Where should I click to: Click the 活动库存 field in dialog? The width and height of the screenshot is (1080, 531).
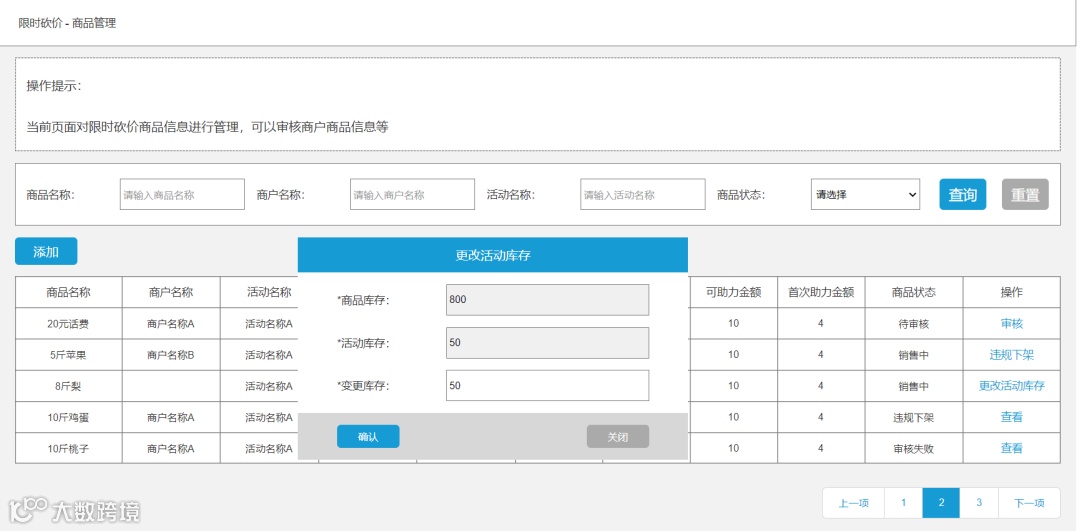pos(547,342)
